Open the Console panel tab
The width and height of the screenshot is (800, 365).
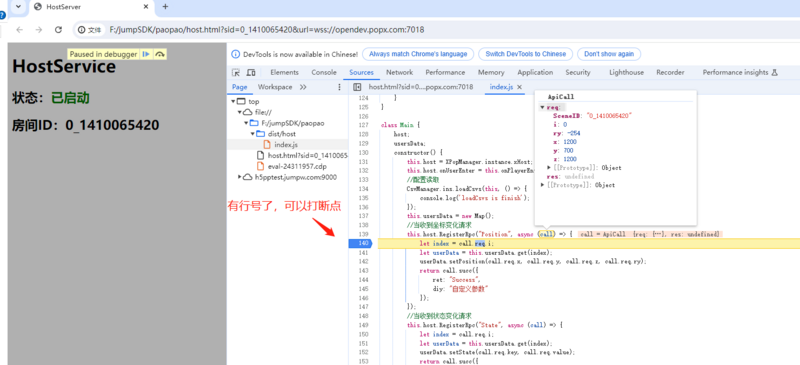324,72
